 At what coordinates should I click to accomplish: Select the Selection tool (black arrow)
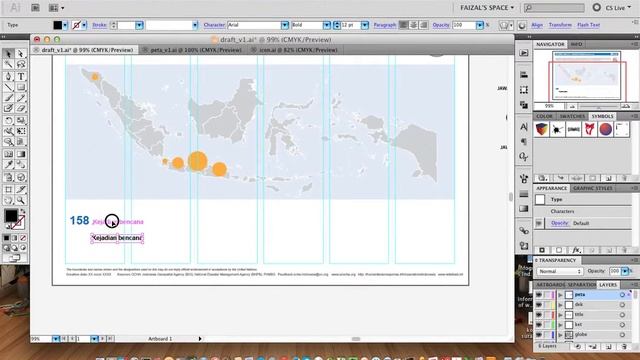[x=8, y=53]
